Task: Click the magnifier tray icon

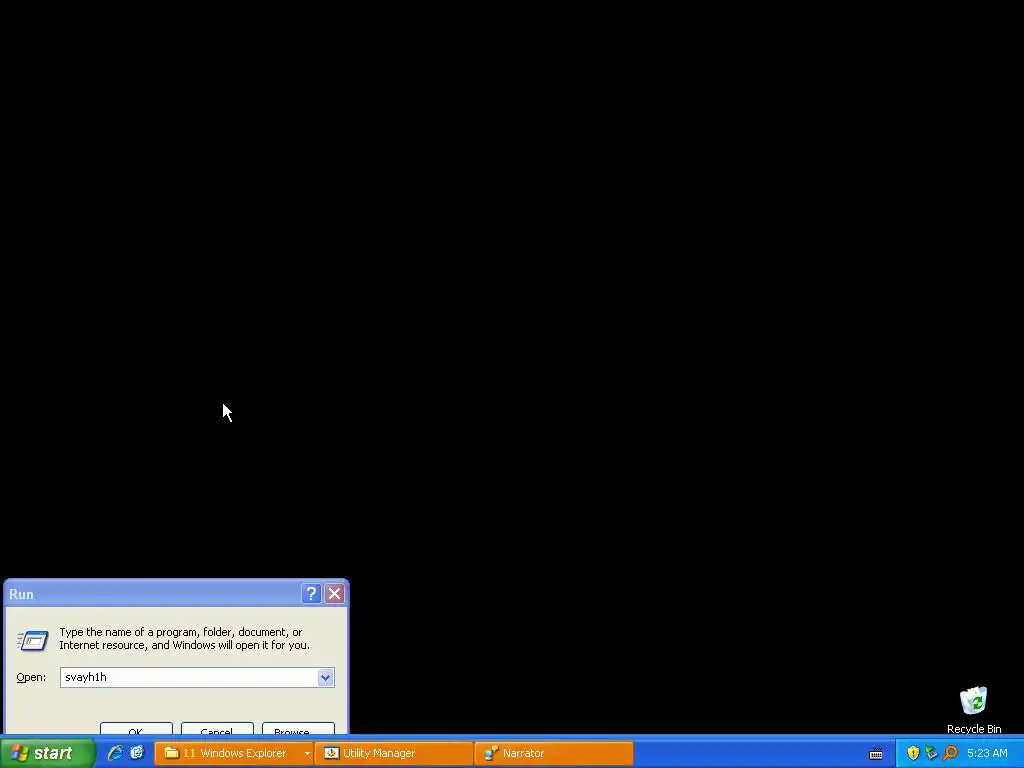Action: pos(950,753)
